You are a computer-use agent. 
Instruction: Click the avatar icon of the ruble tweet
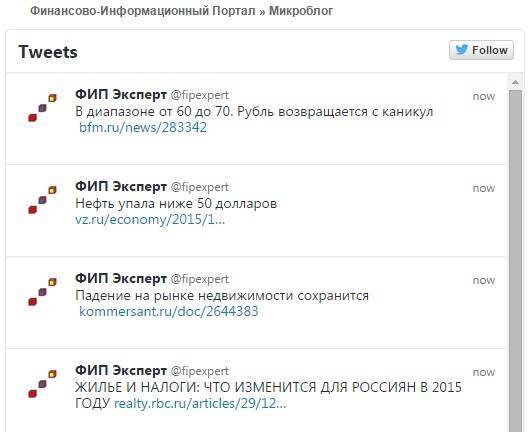pos(42,108)
